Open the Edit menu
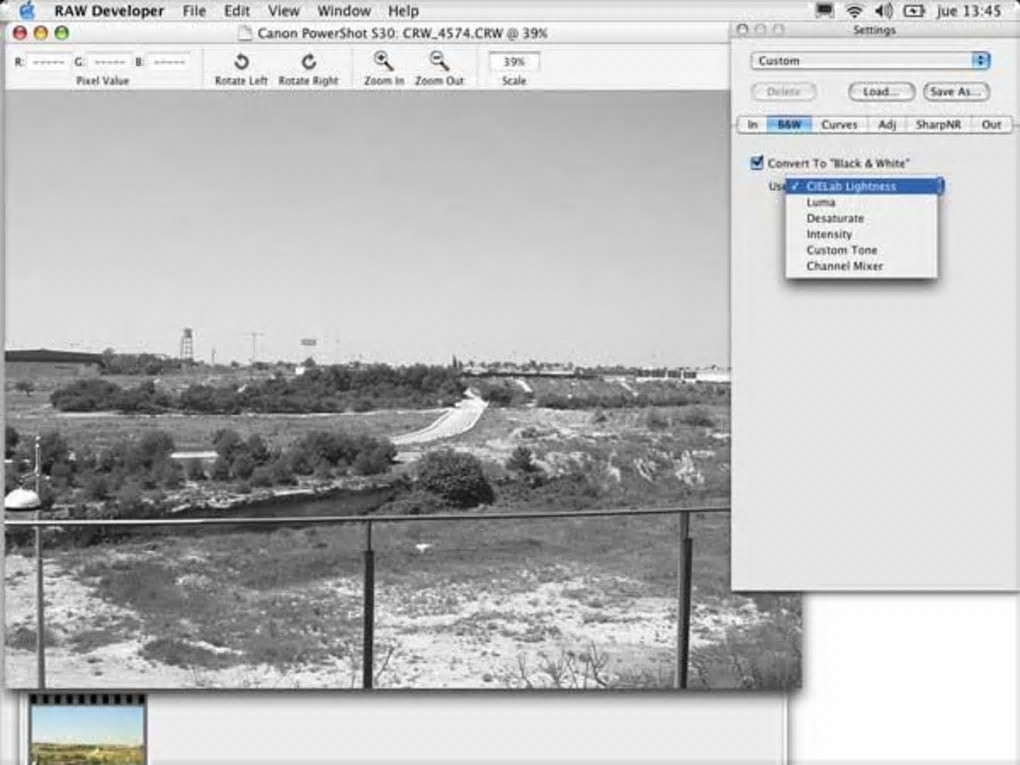 237,11
